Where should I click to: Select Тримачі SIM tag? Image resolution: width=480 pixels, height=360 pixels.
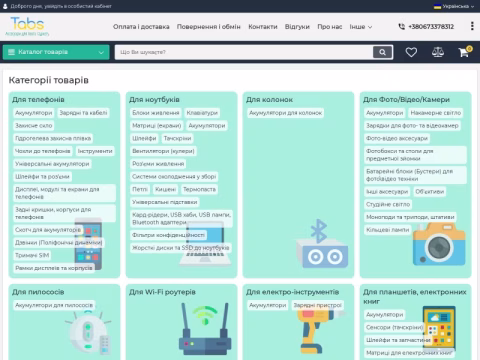(32, 255)
